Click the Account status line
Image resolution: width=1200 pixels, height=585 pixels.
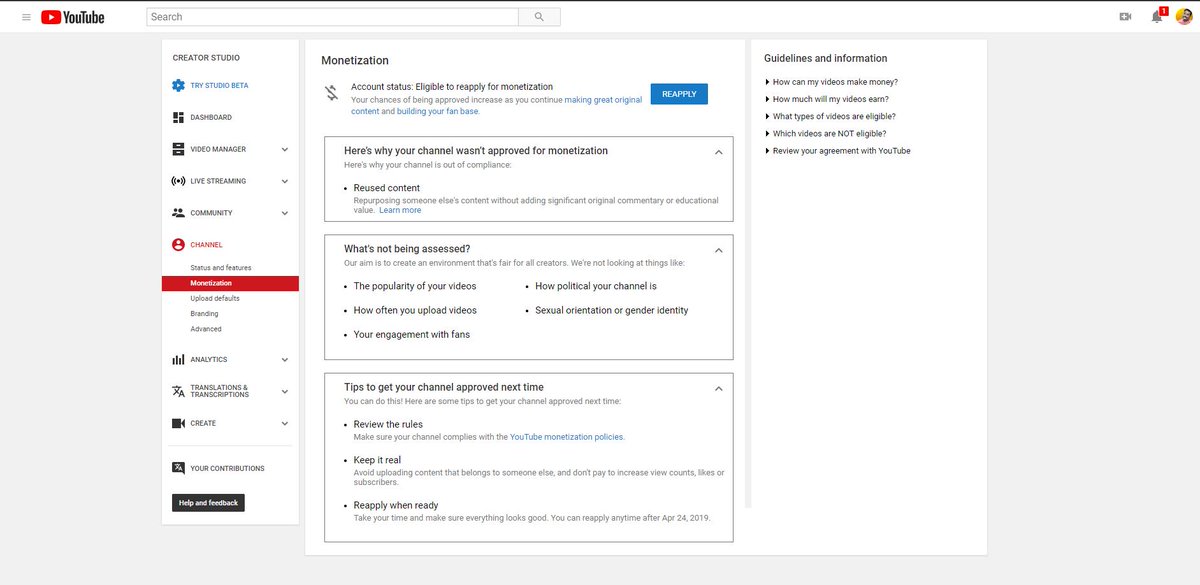click(x=452, y=87)
